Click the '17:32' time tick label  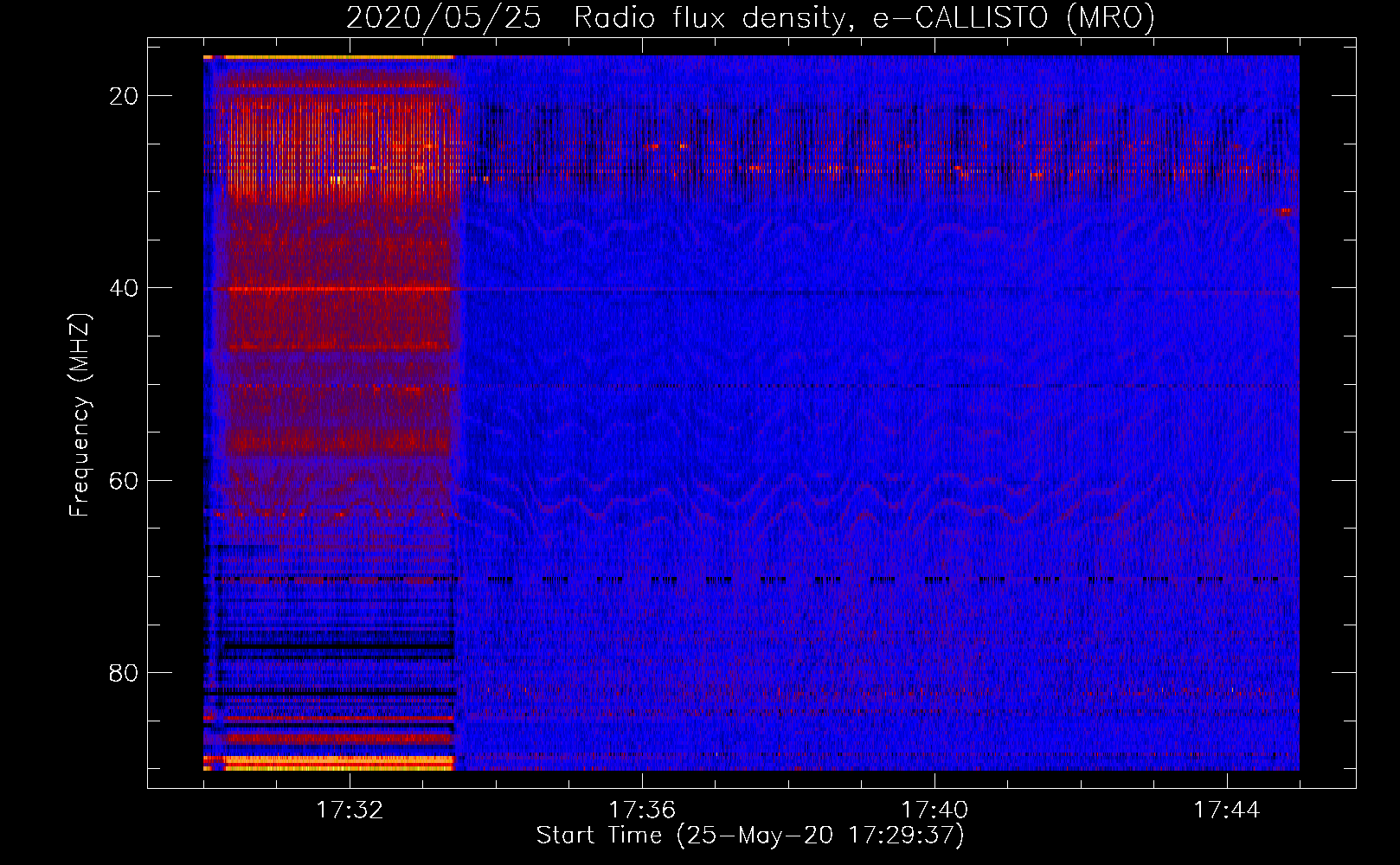coord(350,811)
